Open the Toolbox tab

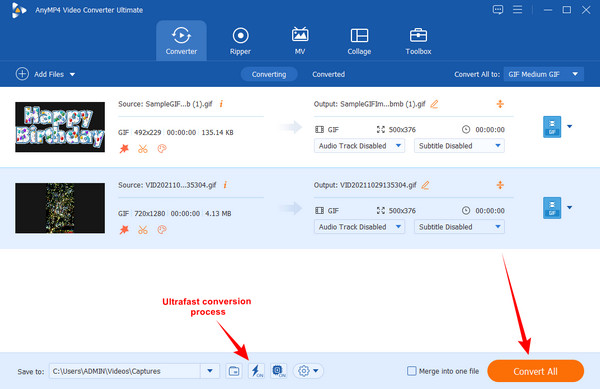click(418, 41)
